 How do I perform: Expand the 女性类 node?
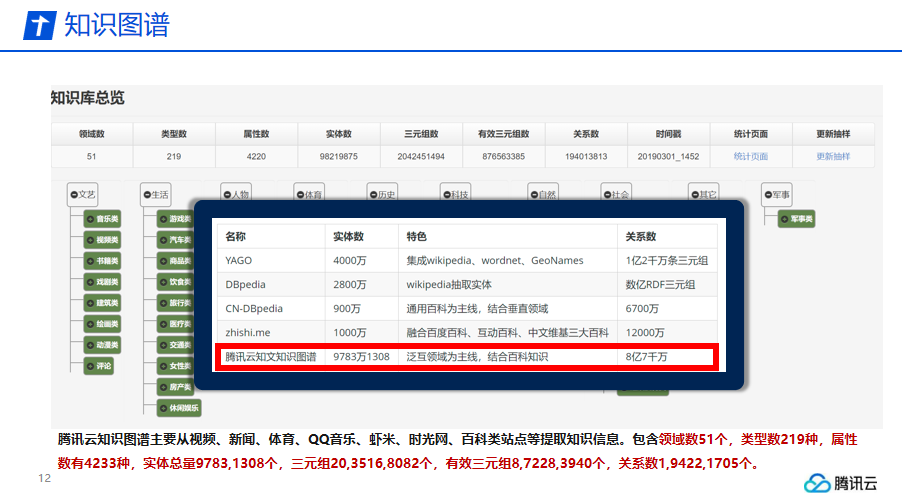[163, 366]
